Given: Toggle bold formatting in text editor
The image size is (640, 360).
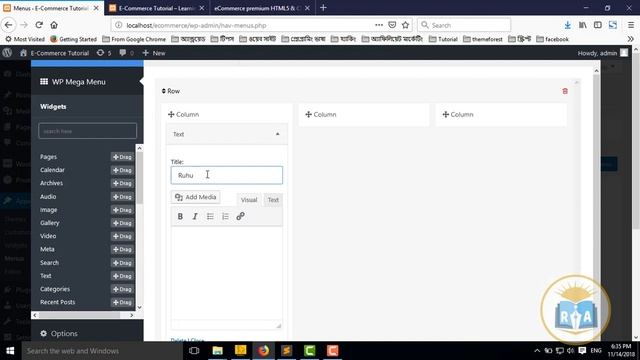Looking at the screenshot, I should tap(180, 216).
